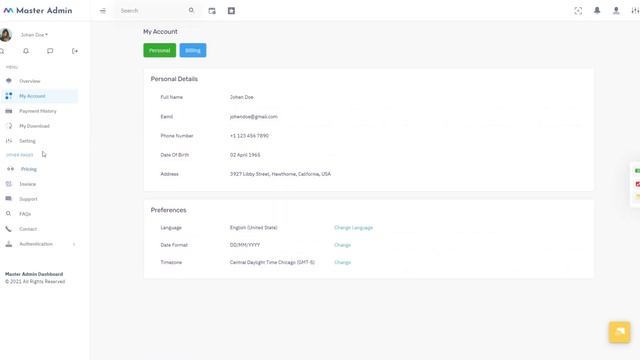The width and height of the screenshot is (640, 360).
Task: Click the DD/MM/YYYY date format value
Action: (245, 245)
